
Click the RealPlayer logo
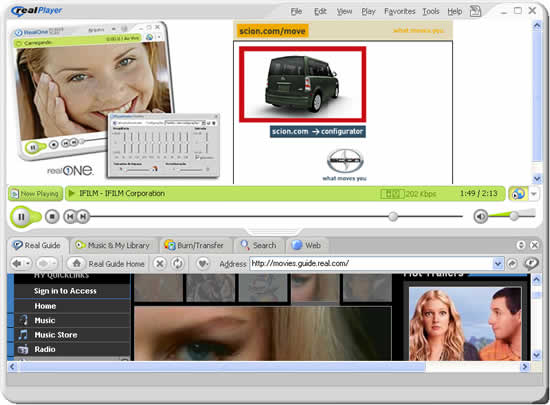pos(37,11)
